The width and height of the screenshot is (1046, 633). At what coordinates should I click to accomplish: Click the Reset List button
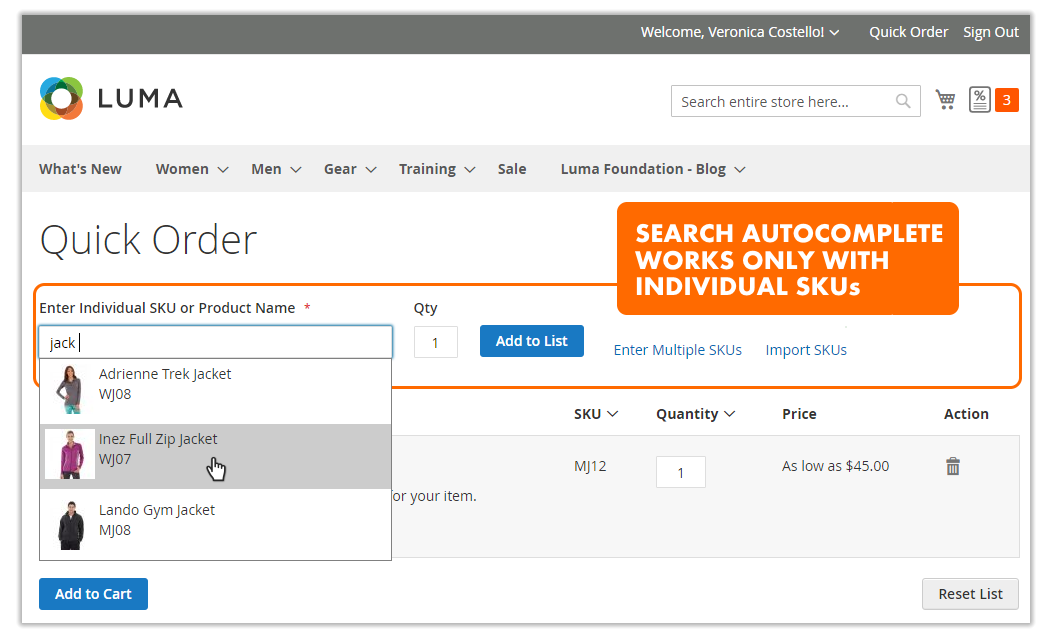pyautogui.click(x=970, y=594)
